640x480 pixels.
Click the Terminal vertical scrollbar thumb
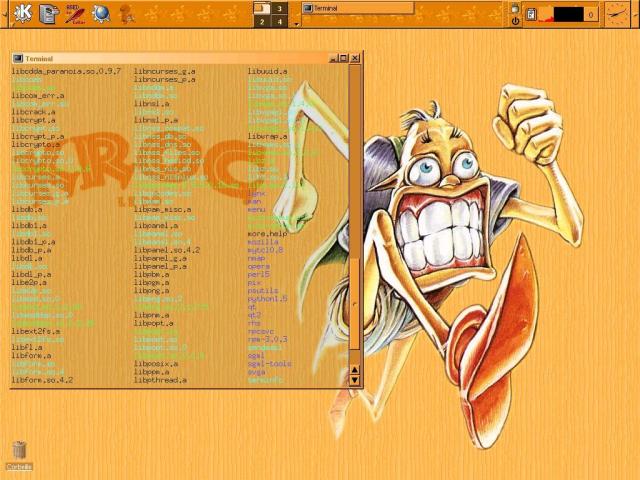point(355,304)
